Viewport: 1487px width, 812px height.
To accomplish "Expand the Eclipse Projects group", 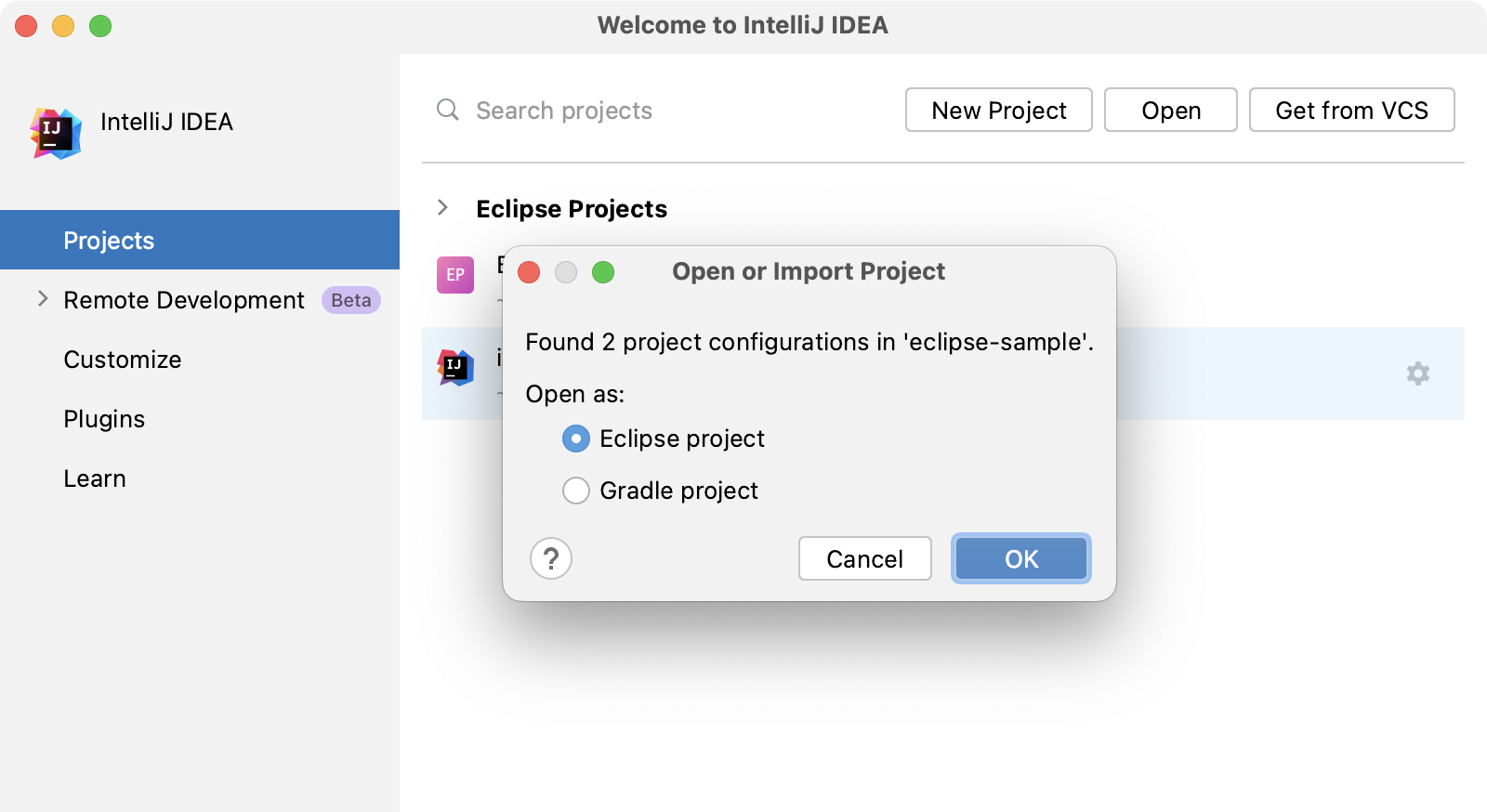I will pyautogui.click(x=443, y=208).
